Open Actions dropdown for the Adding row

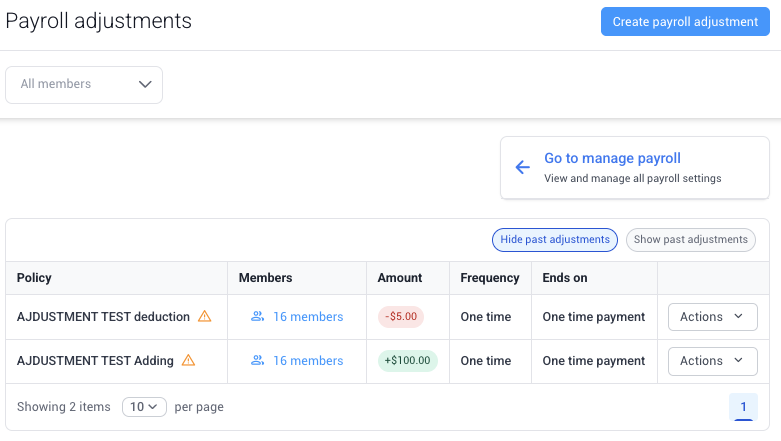(712, 361)
